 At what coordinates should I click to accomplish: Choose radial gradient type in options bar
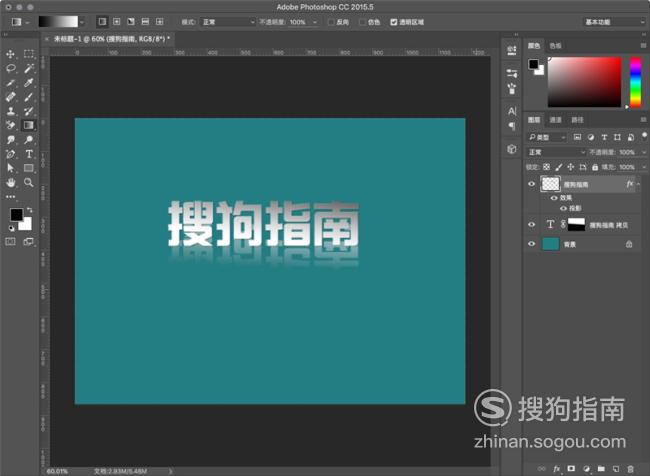(x=117, y=22)
